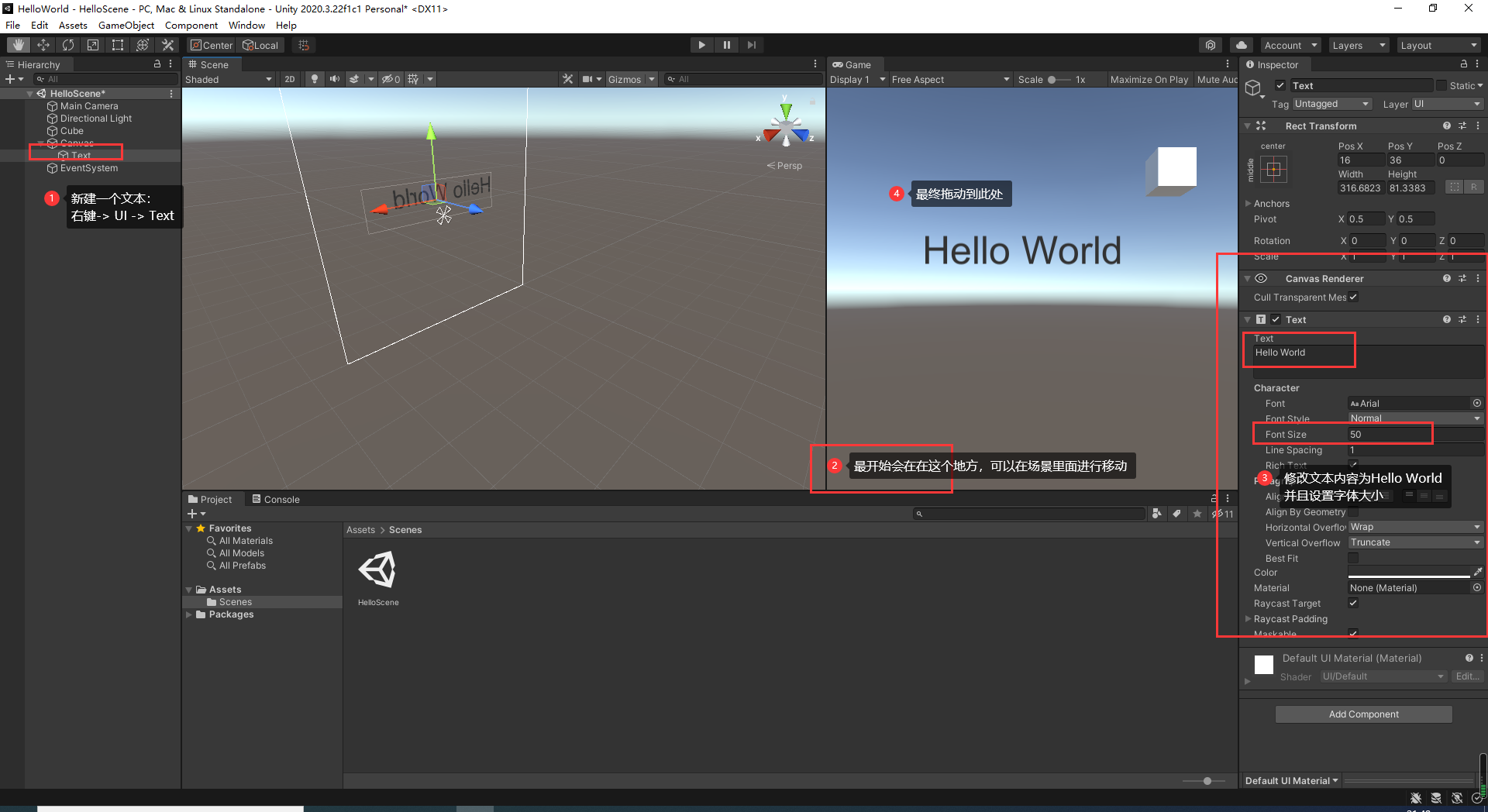The height and width of the screenshot is (812, 1488).
Task: Select the Scale tool
Action: 93,45
